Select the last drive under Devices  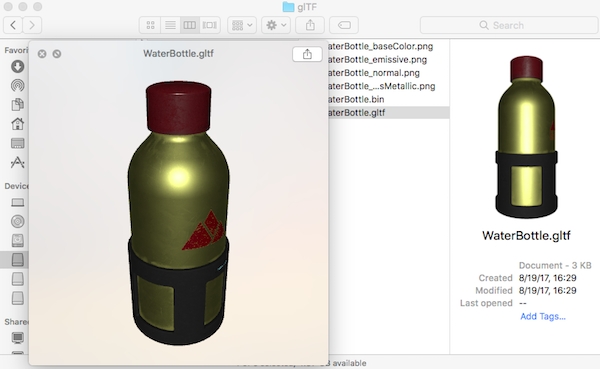pyautogui.click(x=17, y=298)
